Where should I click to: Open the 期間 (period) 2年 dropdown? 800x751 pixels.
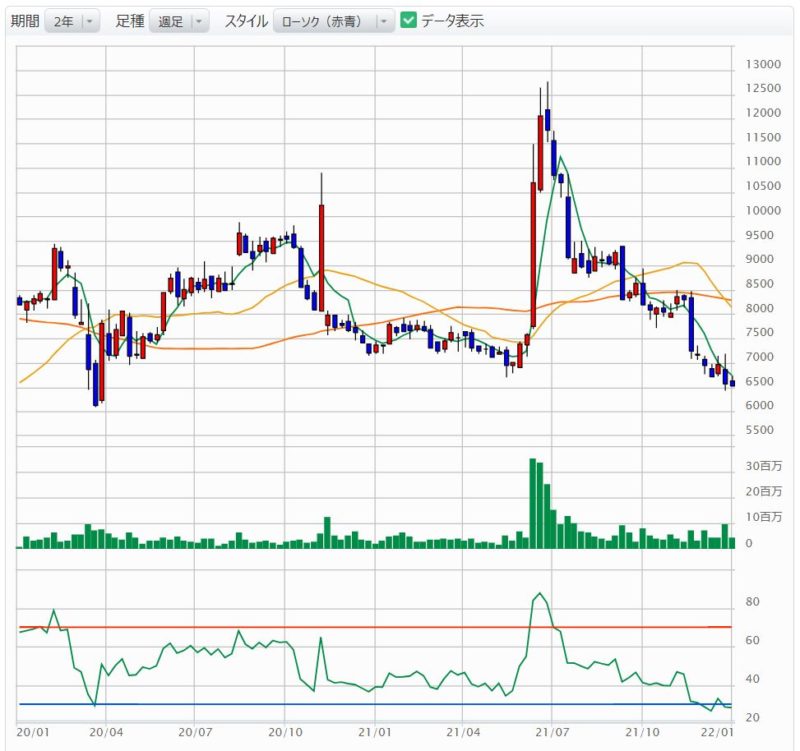pos(72,21)
